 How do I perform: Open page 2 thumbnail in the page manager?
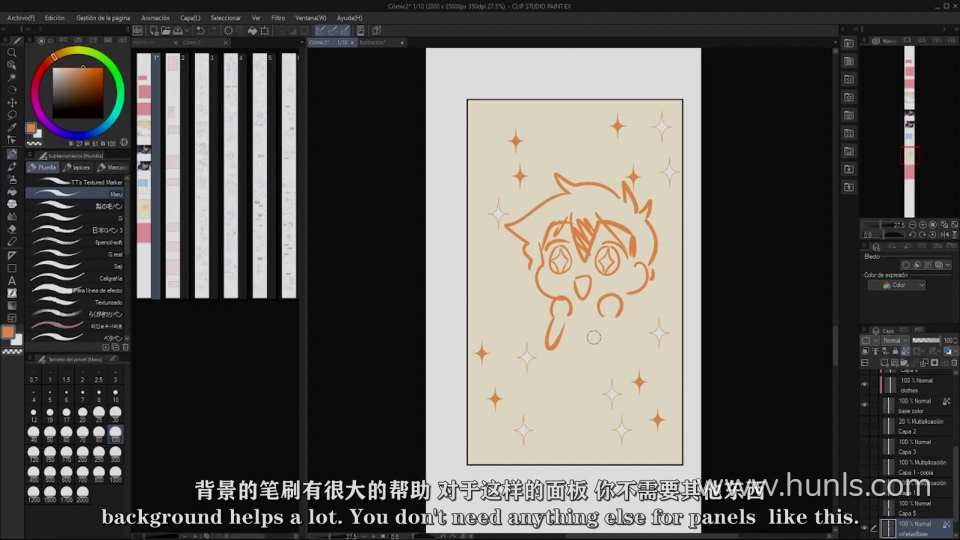[x=173, y=176]
